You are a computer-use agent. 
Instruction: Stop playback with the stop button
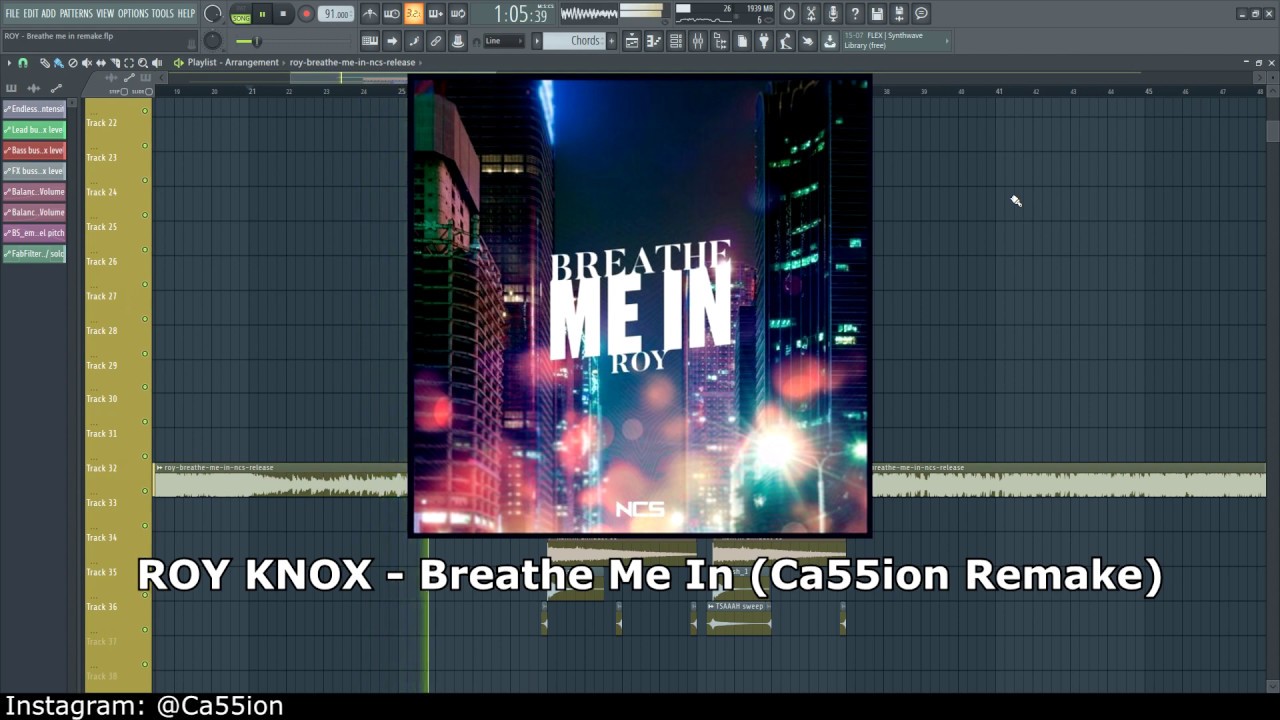(x=283, y=14)
